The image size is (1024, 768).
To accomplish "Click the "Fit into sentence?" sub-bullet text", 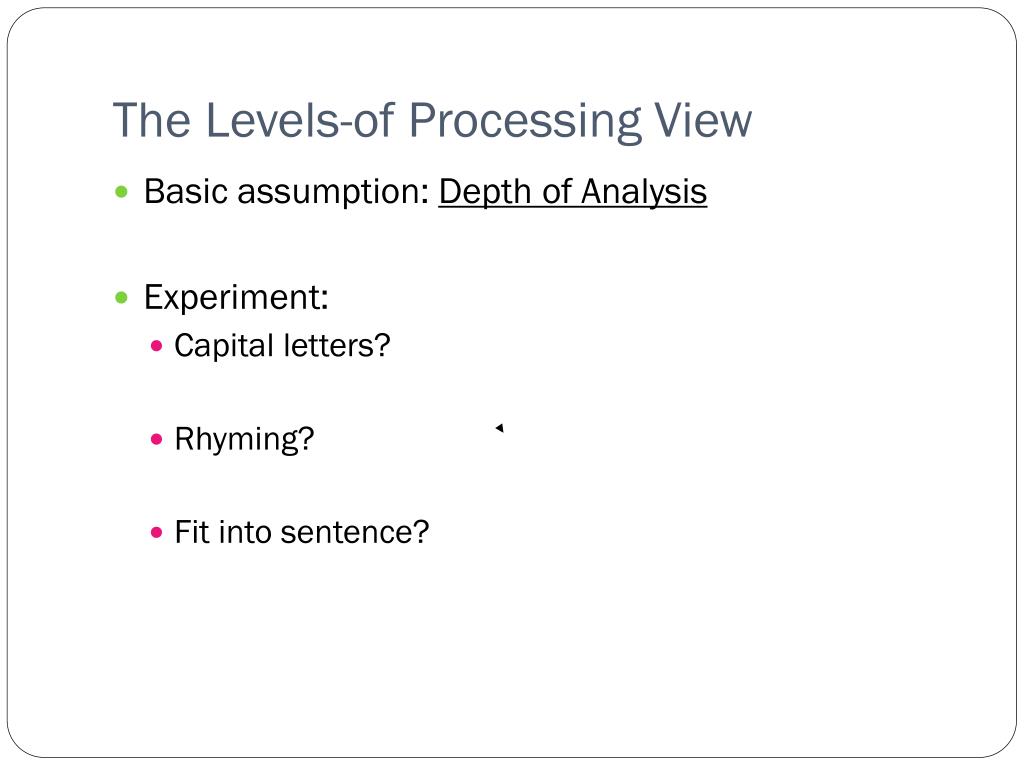I will (x=302, y=532).
